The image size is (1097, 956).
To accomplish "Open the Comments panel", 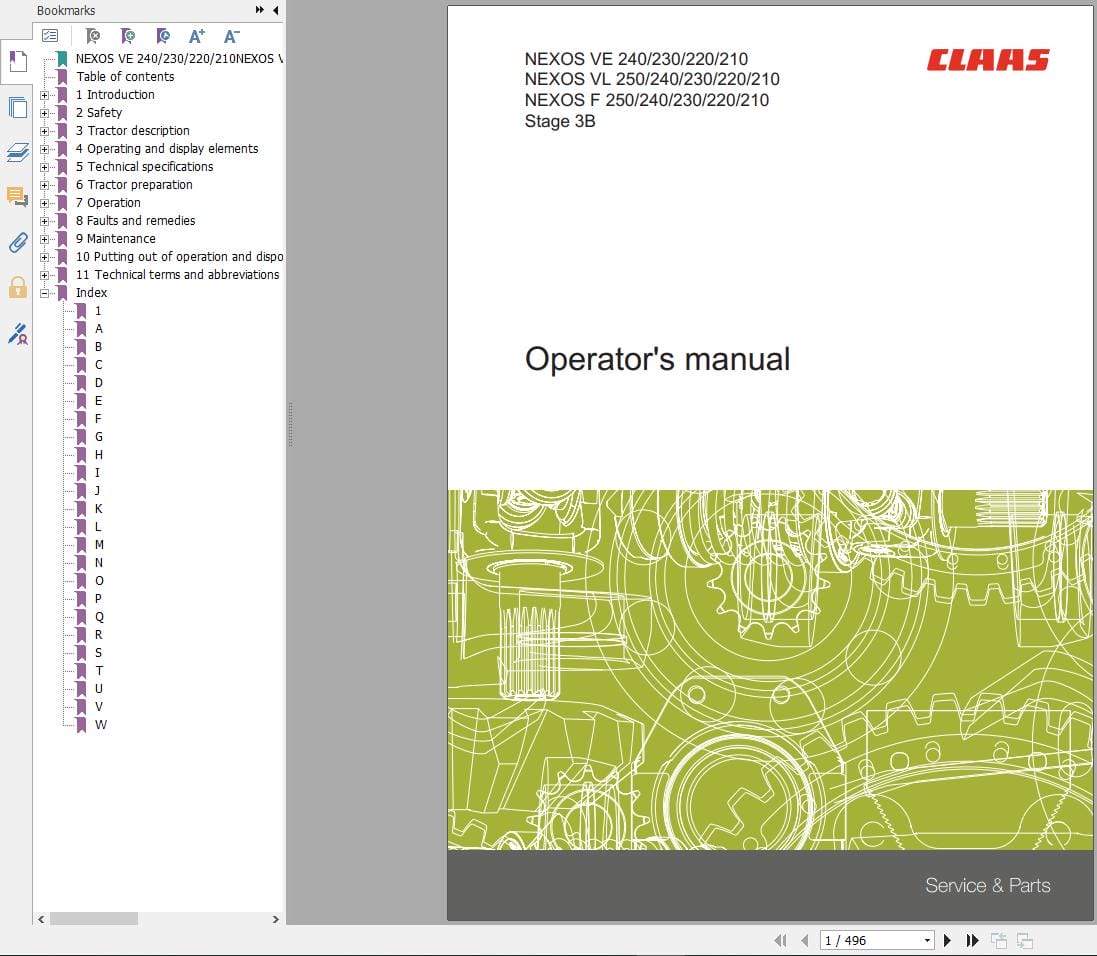I will 16,197.
